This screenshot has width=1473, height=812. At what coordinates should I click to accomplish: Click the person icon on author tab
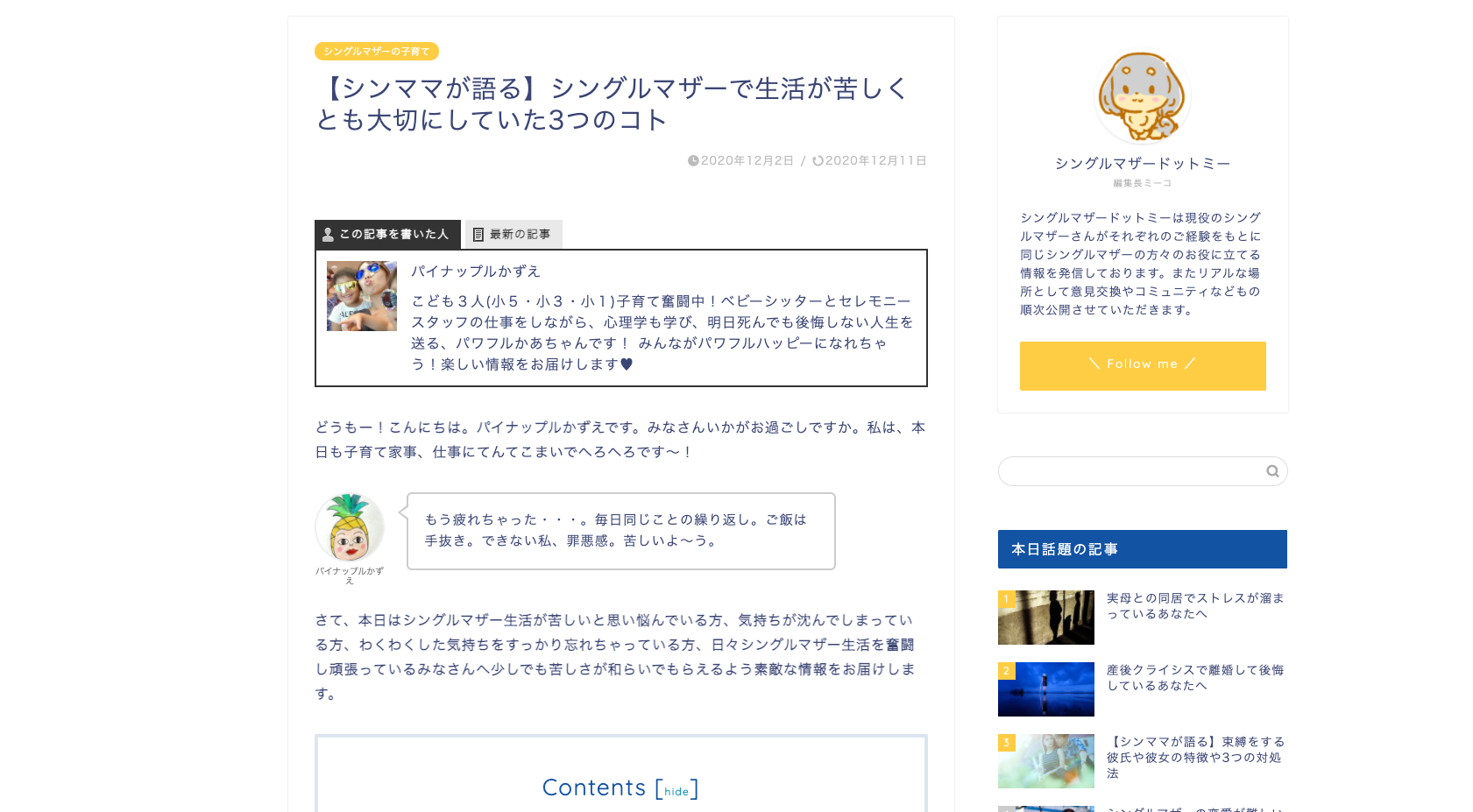tap(328, 235)
